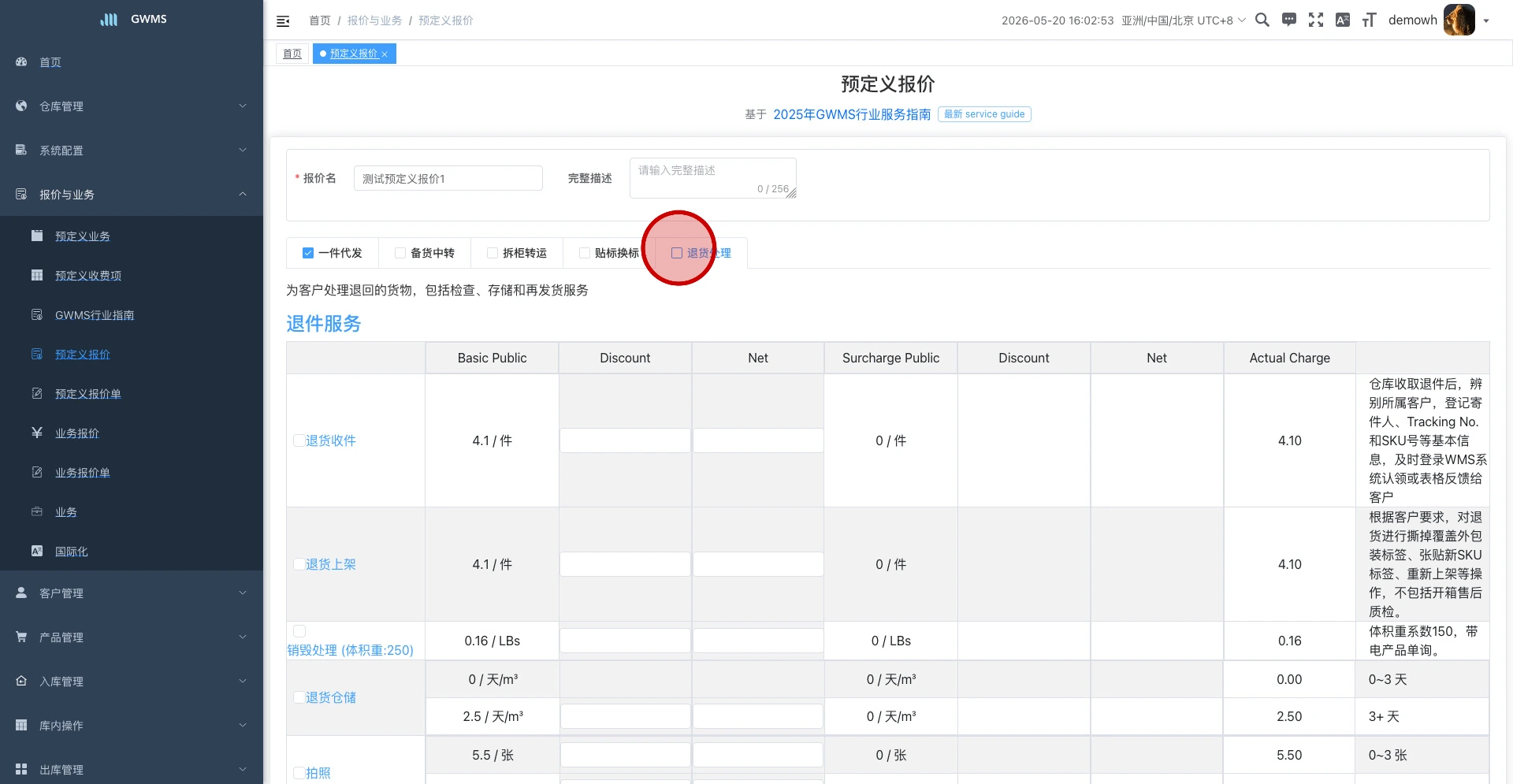This screenshot has width=1513, height=784.
Task: Open the 预定义业务 sidebar menu item
Action: point(132,236)
